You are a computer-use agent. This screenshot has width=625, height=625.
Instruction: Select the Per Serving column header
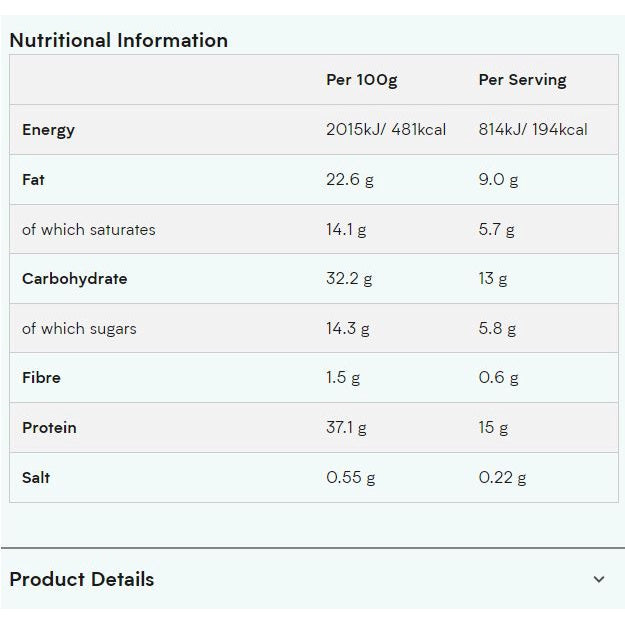pos(522,80)
